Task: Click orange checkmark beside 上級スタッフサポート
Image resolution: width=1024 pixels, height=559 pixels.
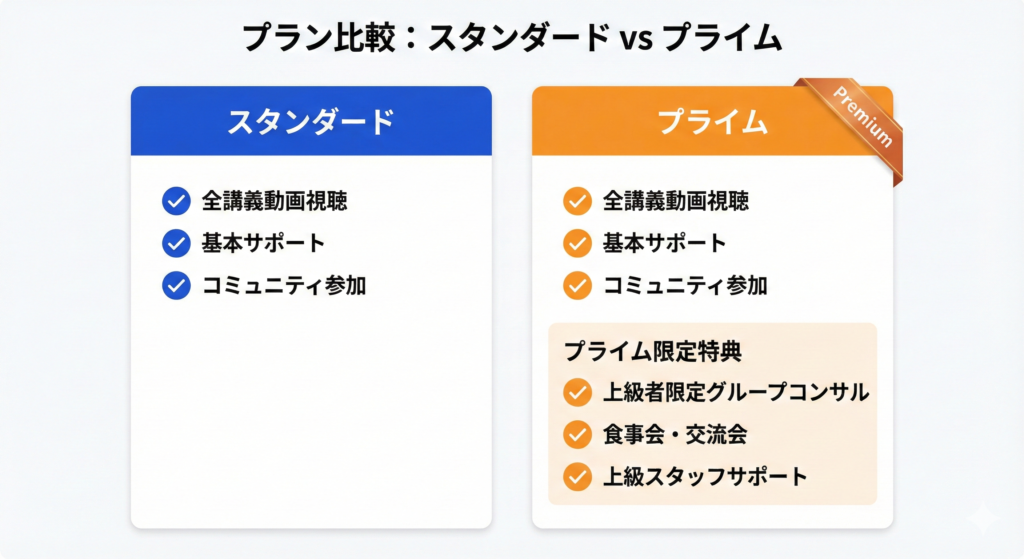Action: click(x=577, y=476)
